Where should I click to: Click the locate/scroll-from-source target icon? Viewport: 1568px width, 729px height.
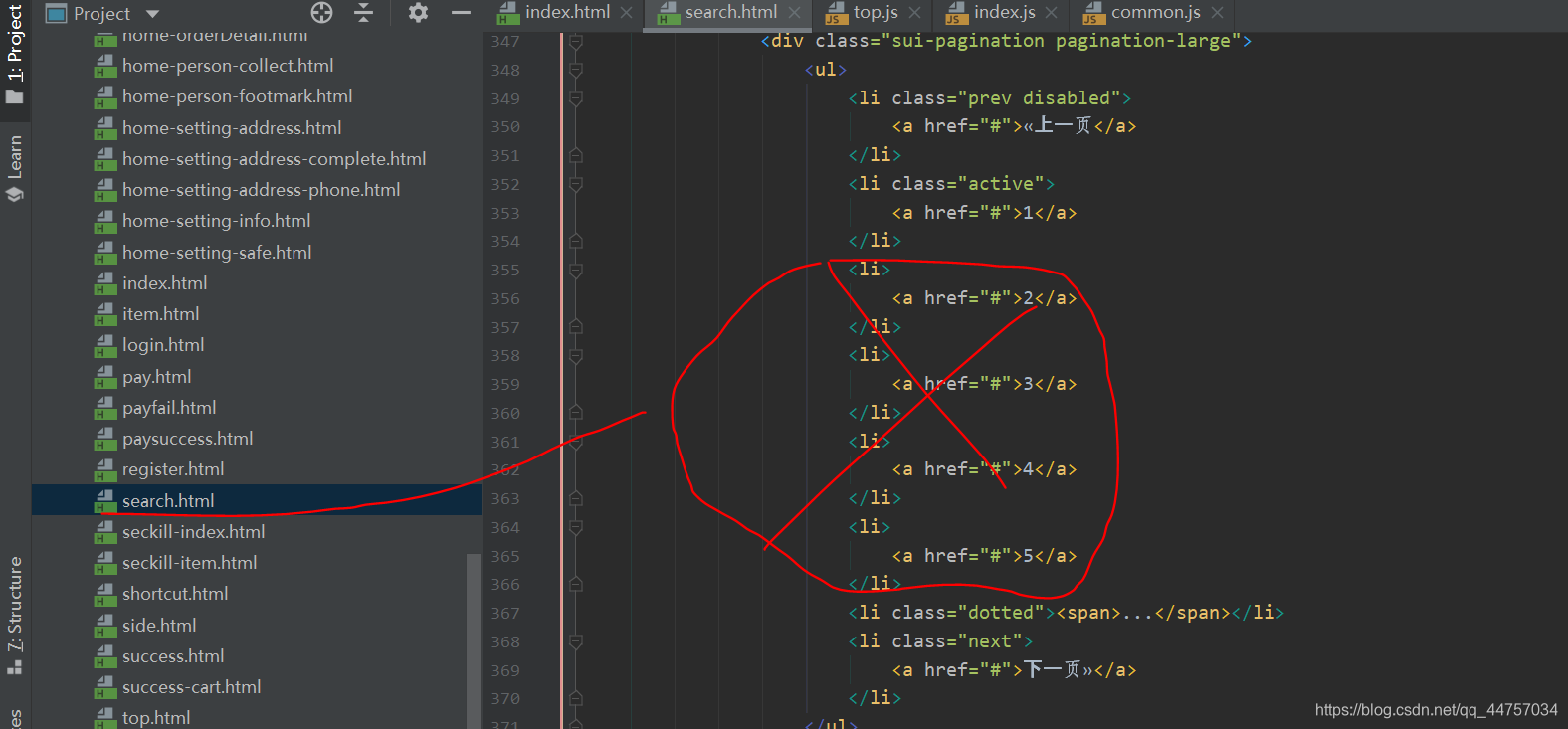click(321, 13)
